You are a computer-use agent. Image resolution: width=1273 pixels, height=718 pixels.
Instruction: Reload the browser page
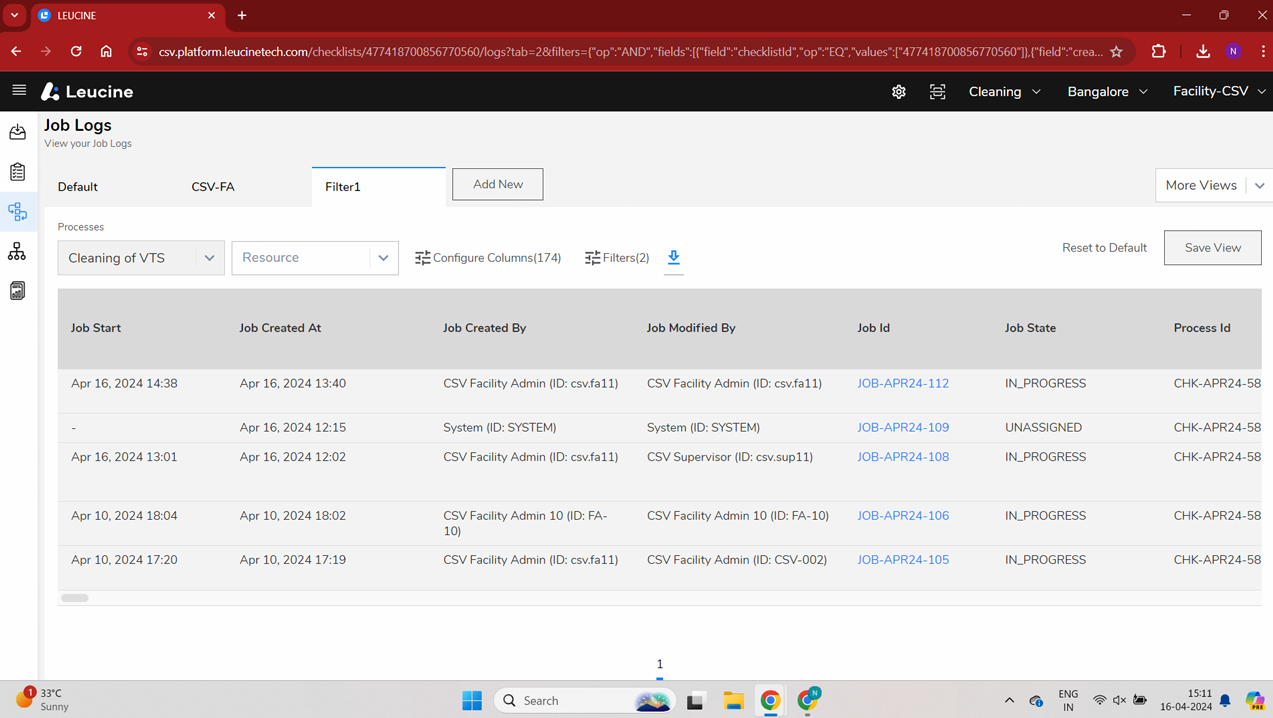76,51
